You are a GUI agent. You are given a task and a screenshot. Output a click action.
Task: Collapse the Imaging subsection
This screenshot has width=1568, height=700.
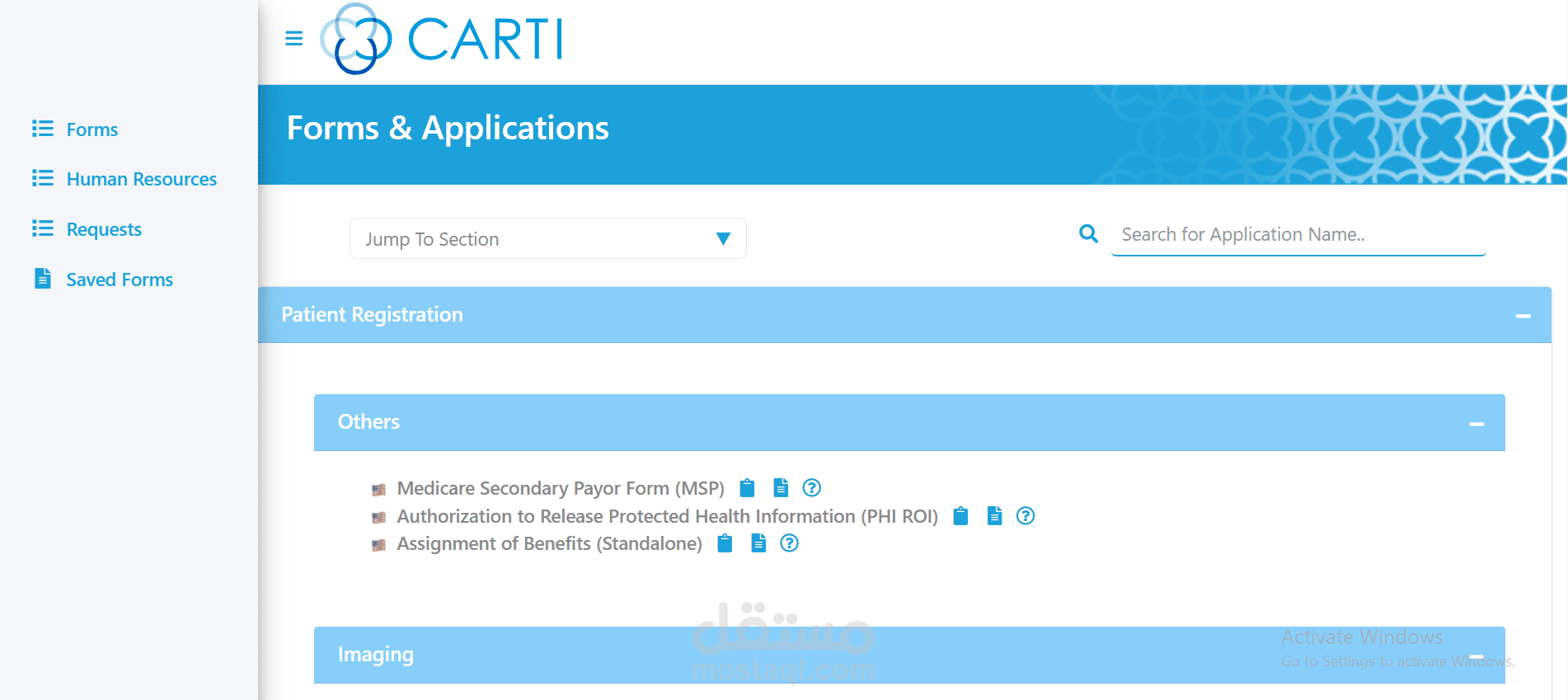tap(1476, 657)
